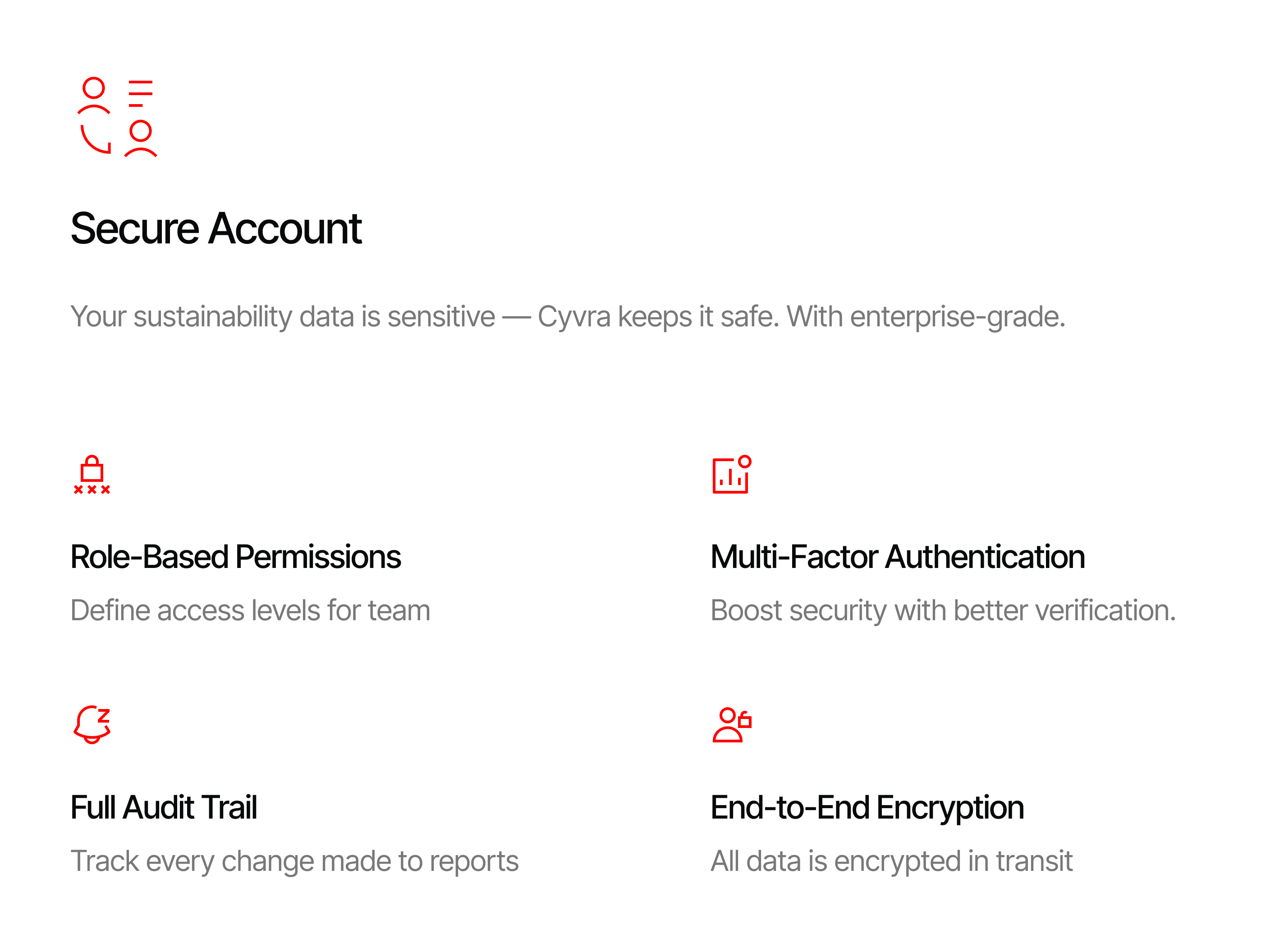This screenshot has width=1284, height=952.
Task: Click 'Define access levels for team' description
Action: (250, 610)
